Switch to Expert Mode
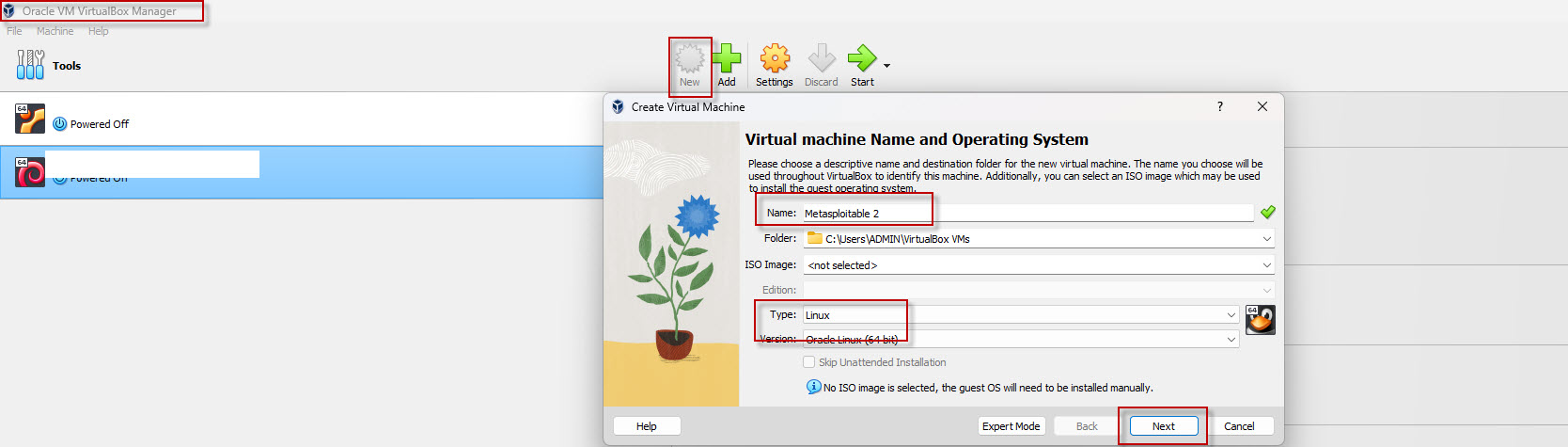 pos(1011,426)
